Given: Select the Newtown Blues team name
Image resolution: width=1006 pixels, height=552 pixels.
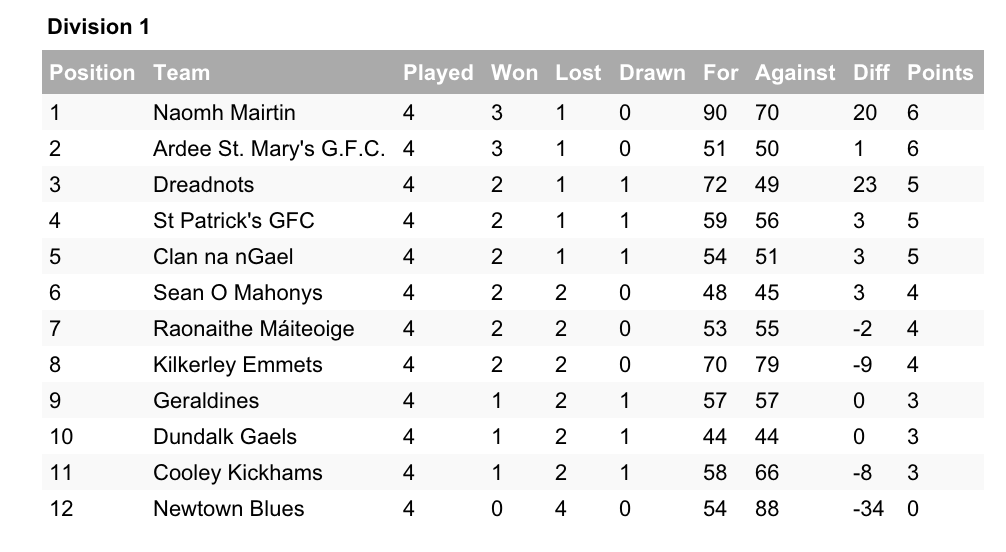Looking at the screenshot, I should click(229, 509).
